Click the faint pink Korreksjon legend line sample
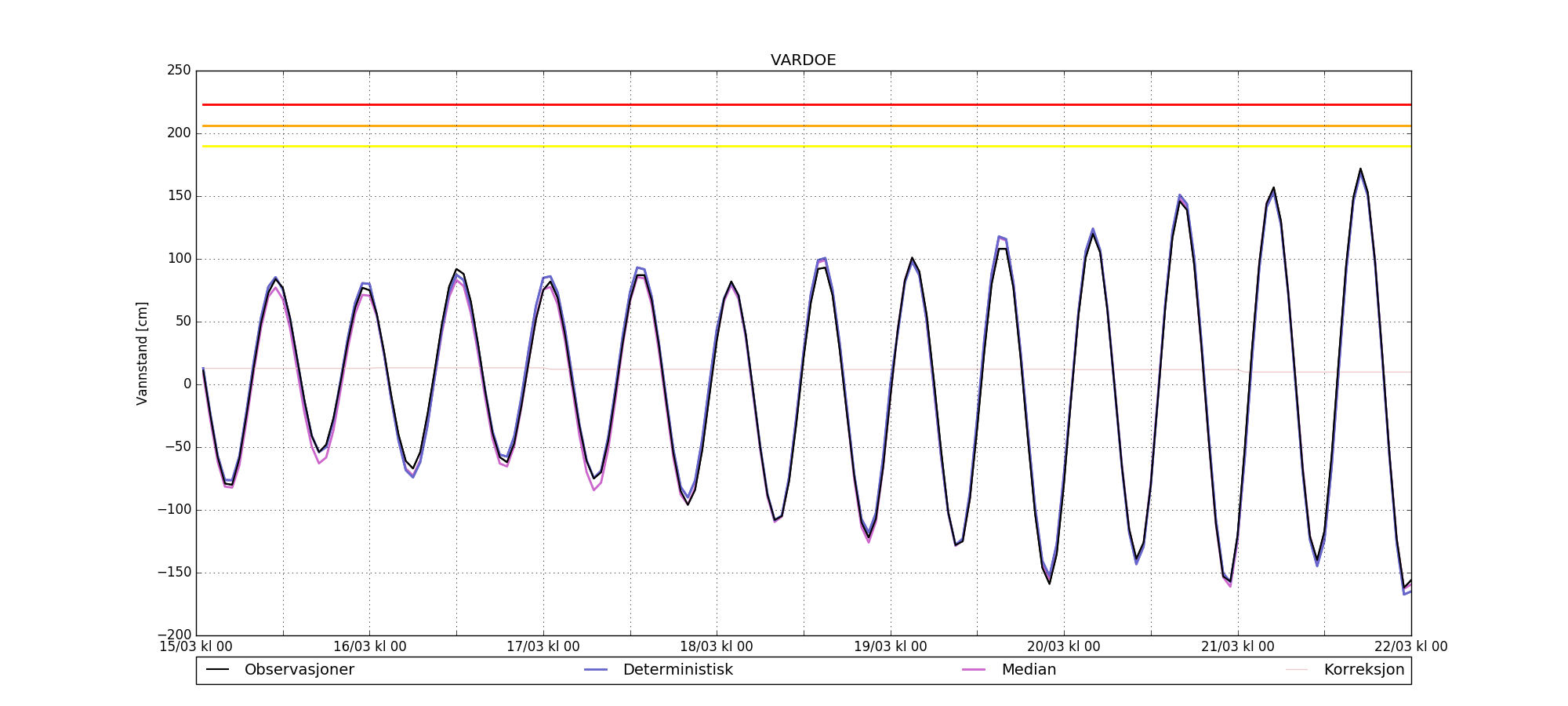Image resolution: width=1568 pixels, height=706 pixels. coord(1297,670)
